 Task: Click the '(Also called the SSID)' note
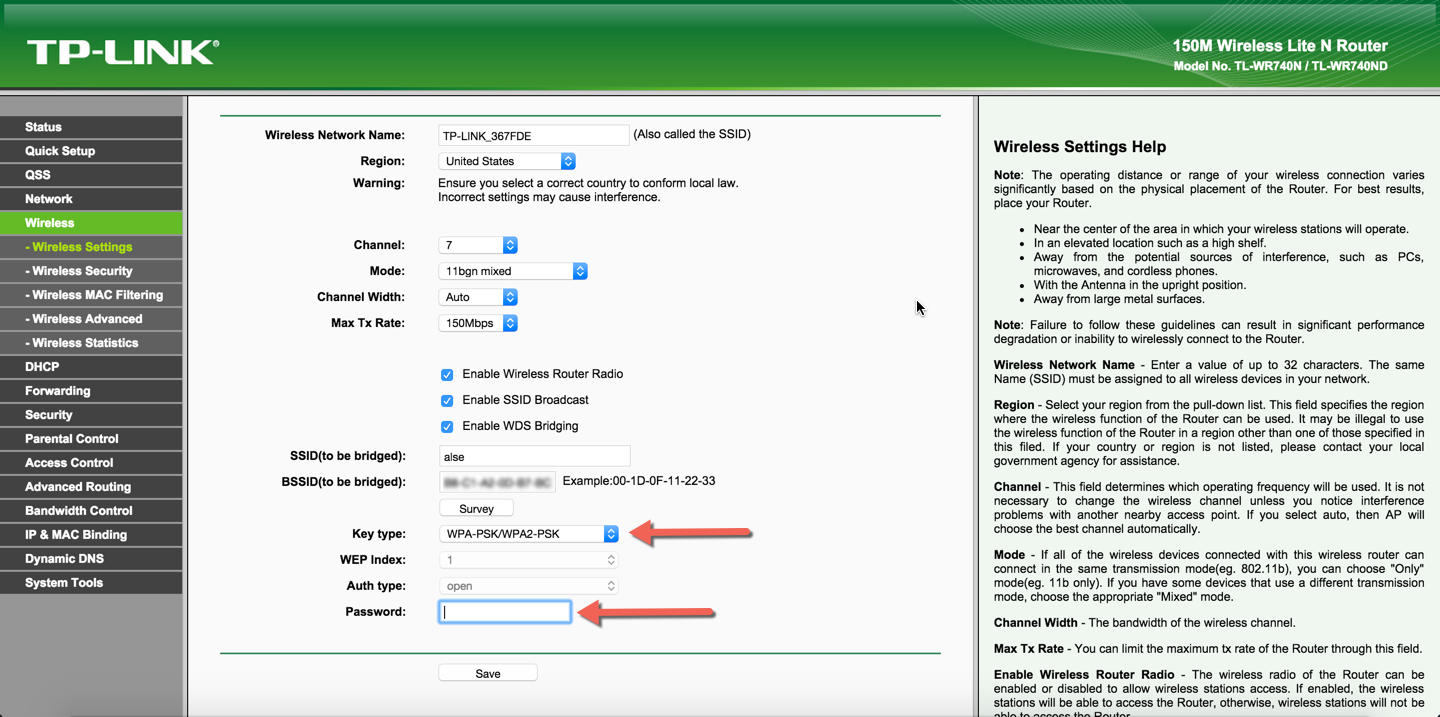[692, 134]
